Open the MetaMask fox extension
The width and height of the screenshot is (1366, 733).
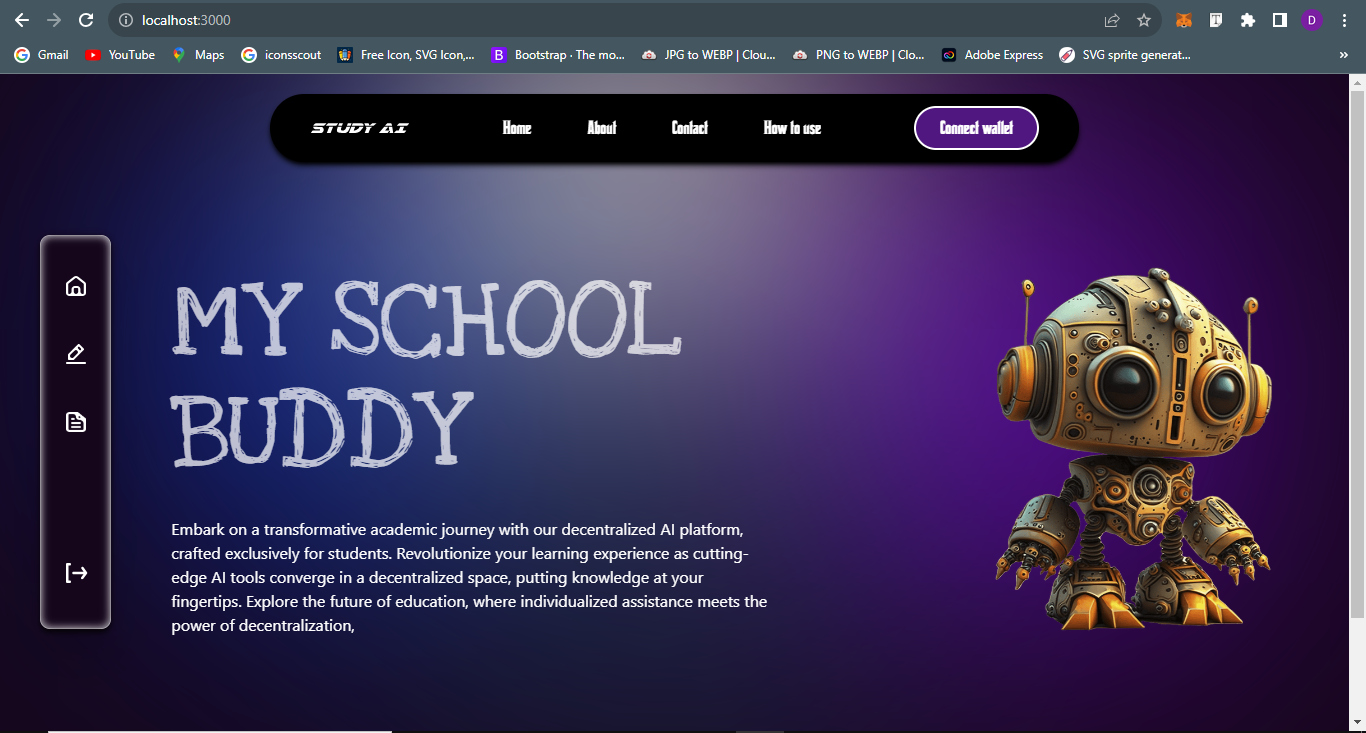(1184, 20)
